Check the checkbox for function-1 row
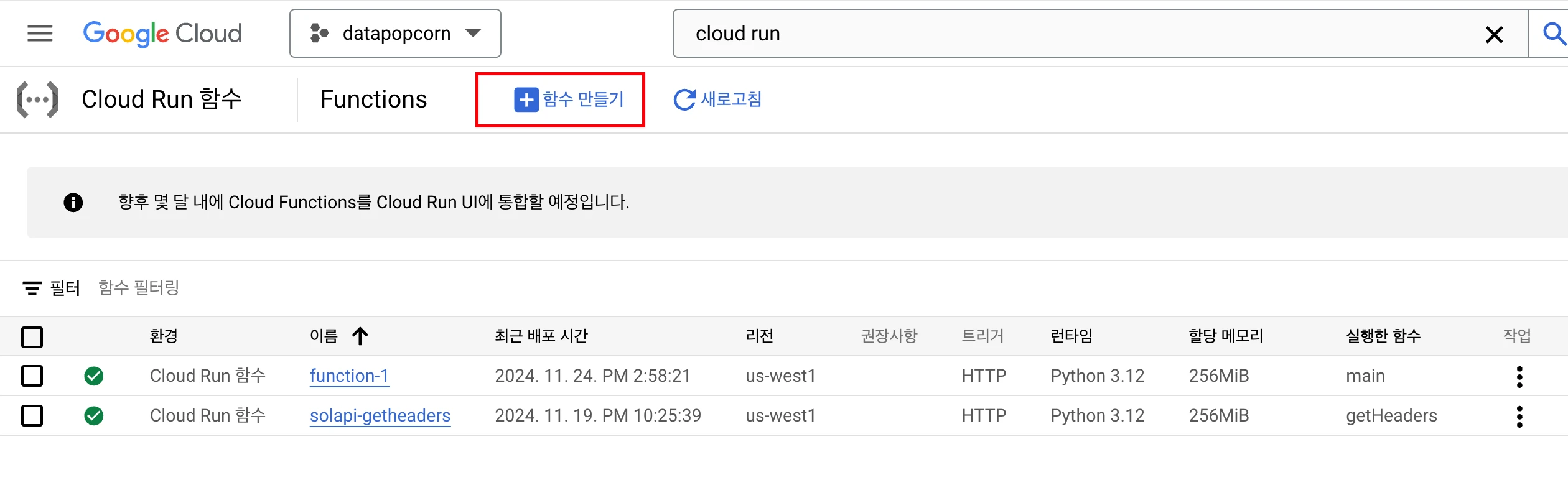1568x480 pixels. 32,376
